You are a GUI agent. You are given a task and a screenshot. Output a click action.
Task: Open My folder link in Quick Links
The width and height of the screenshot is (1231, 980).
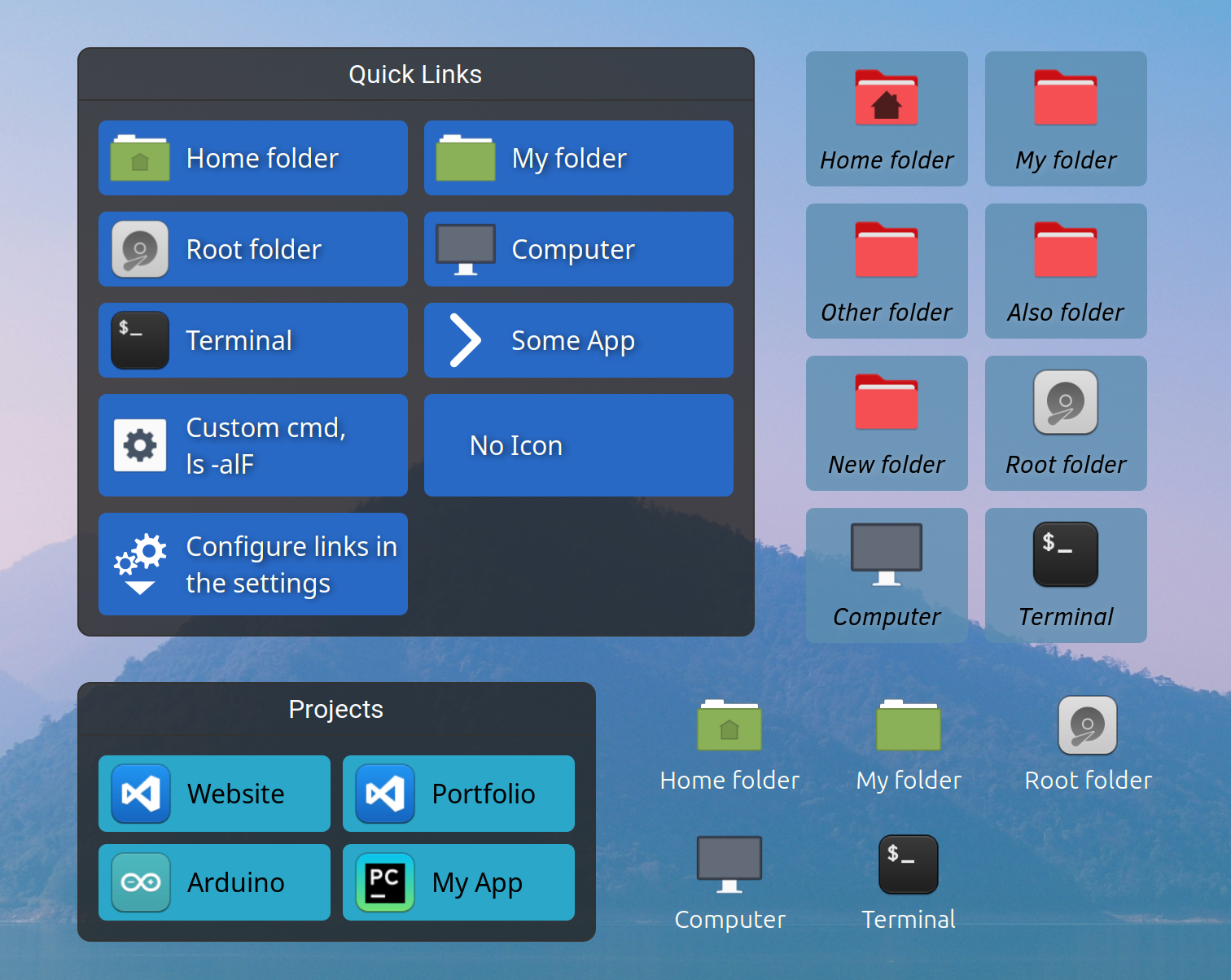click(579, 158)
